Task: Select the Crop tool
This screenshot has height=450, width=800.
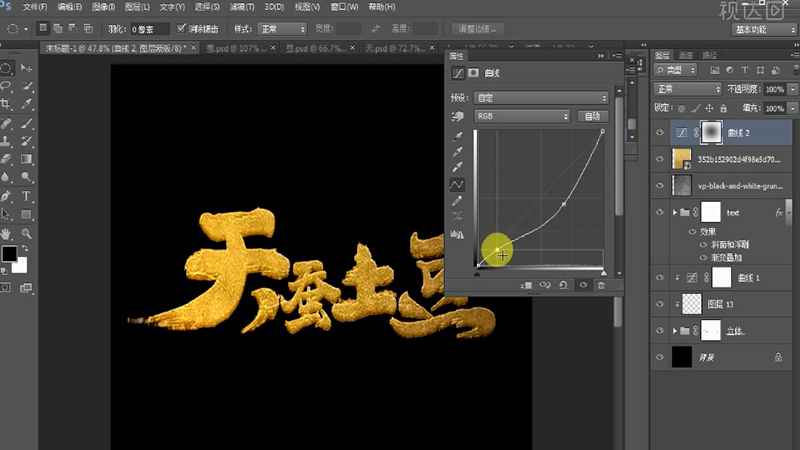Action: pos(6,104)
